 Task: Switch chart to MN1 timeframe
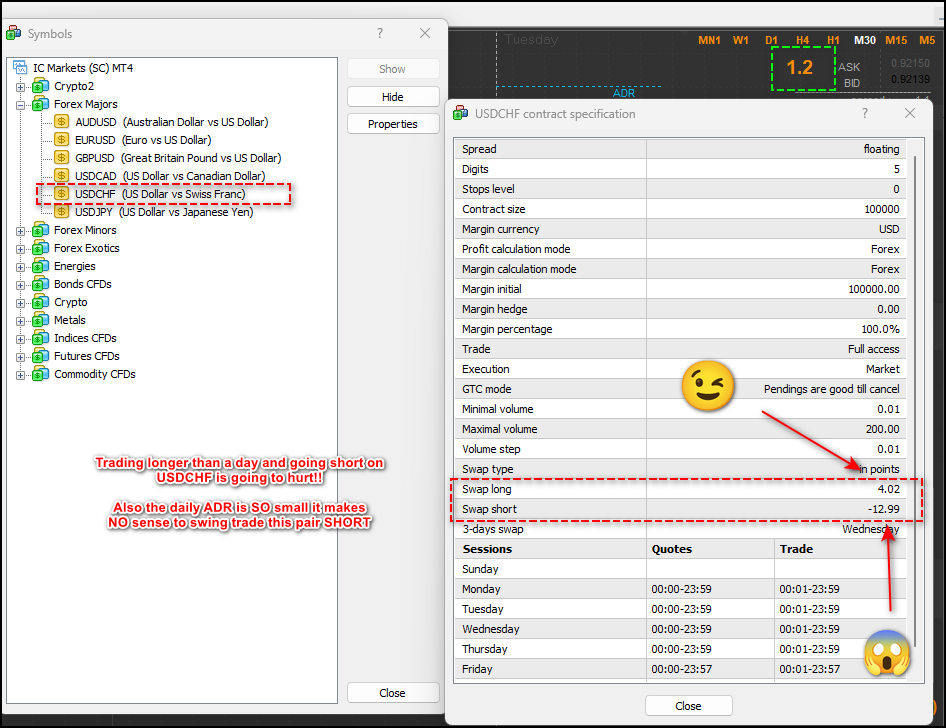(710, 40)
